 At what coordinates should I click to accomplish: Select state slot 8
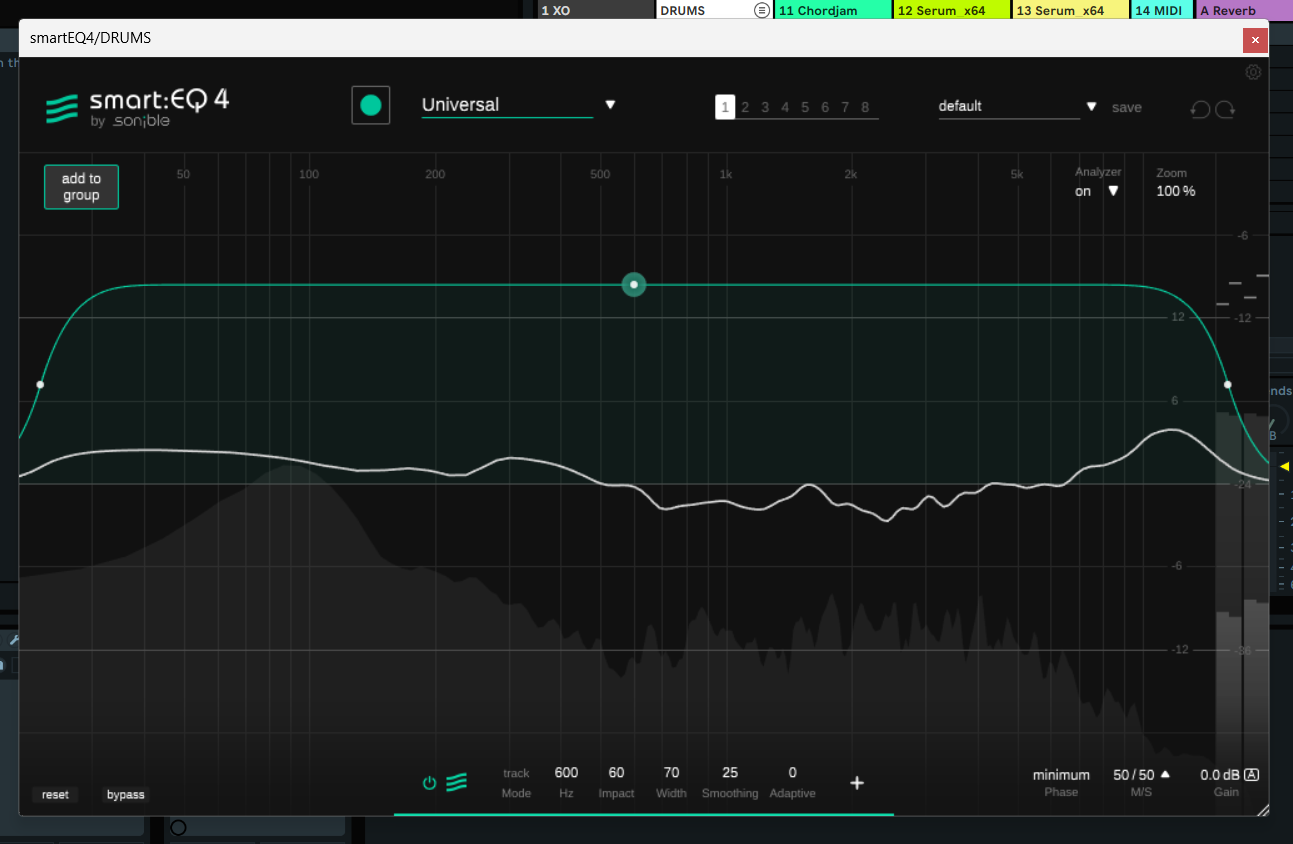point(865,107)
